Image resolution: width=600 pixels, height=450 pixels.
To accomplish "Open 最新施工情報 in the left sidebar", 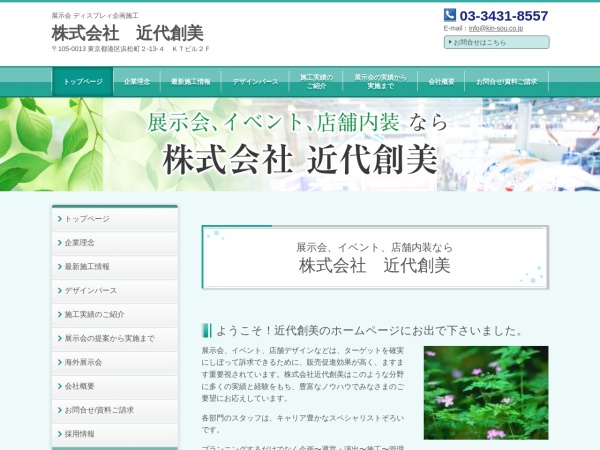I will pos(88,267).
